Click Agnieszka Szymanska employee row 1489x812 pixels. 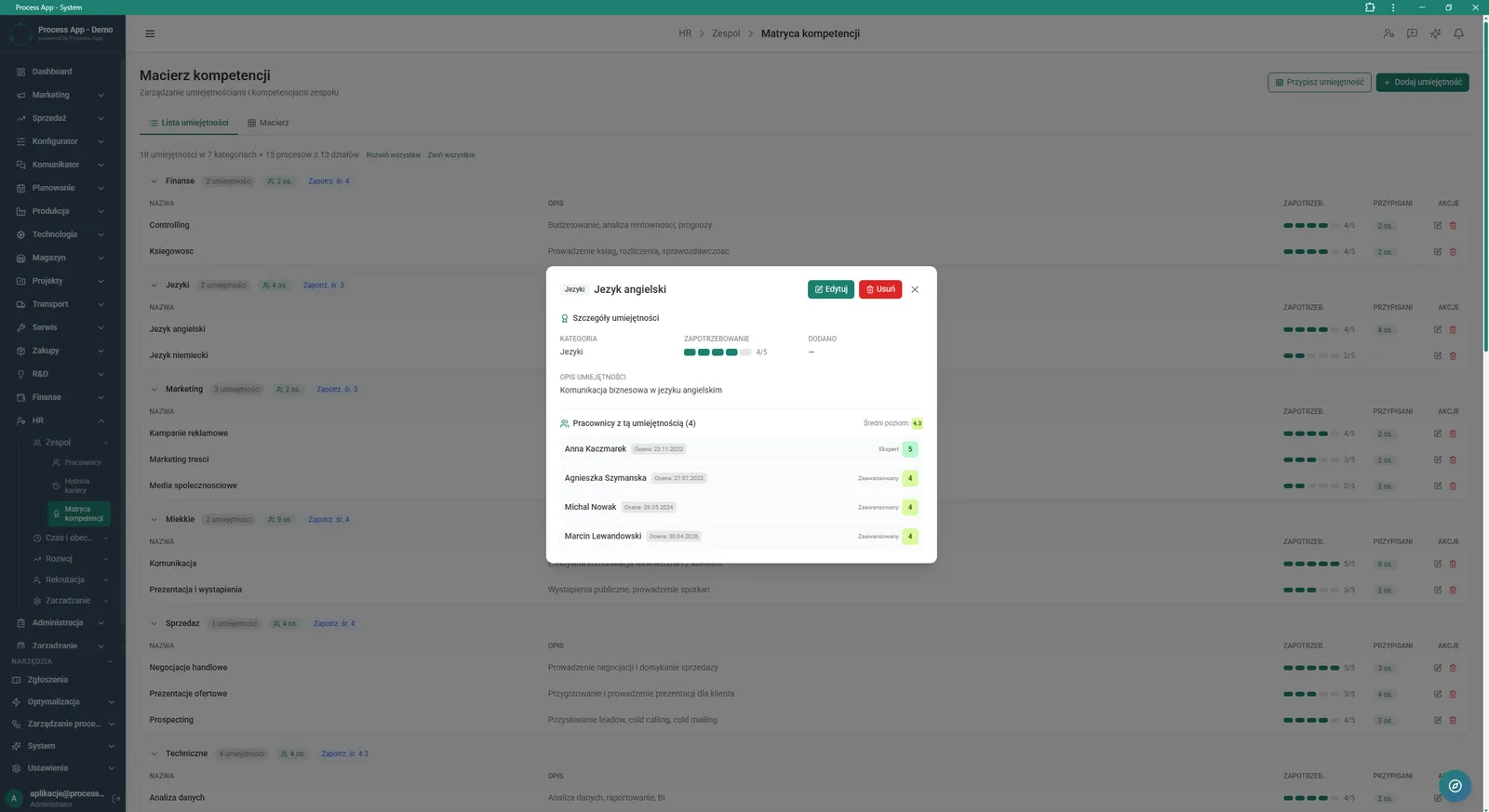point(741,478)
